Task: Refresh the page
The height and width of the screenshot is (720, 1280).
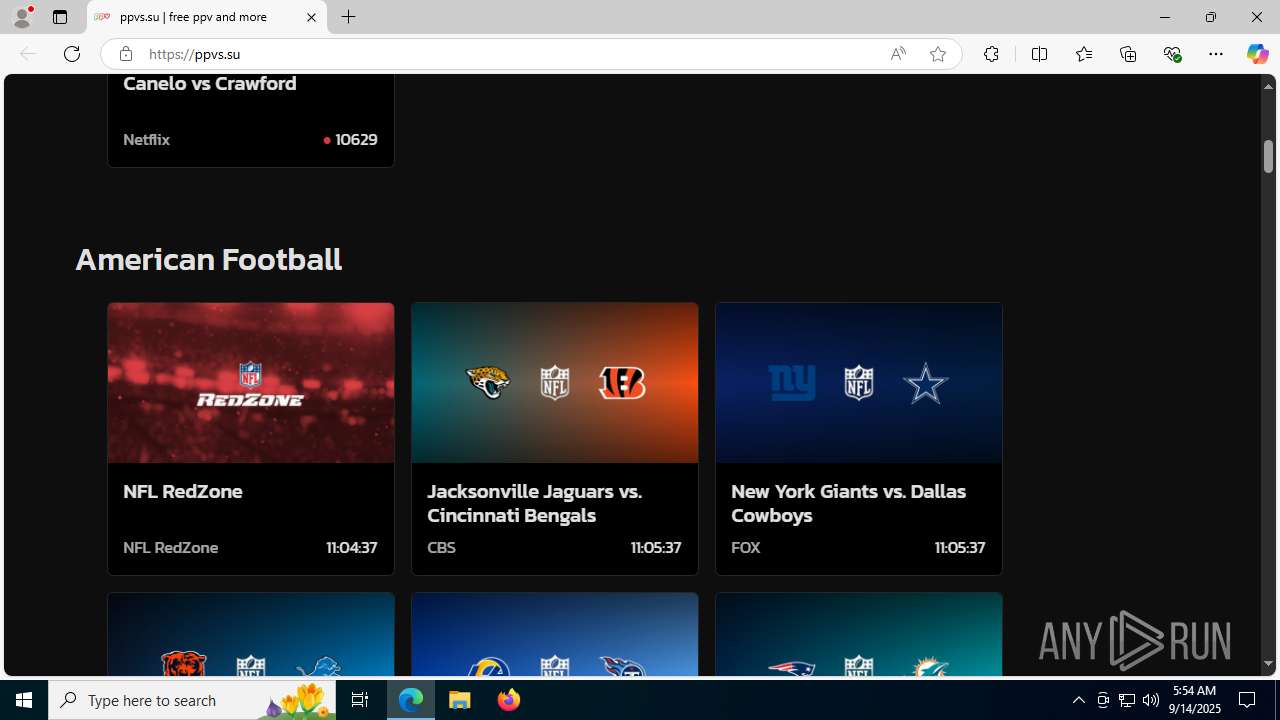Action: click(72, 54)
